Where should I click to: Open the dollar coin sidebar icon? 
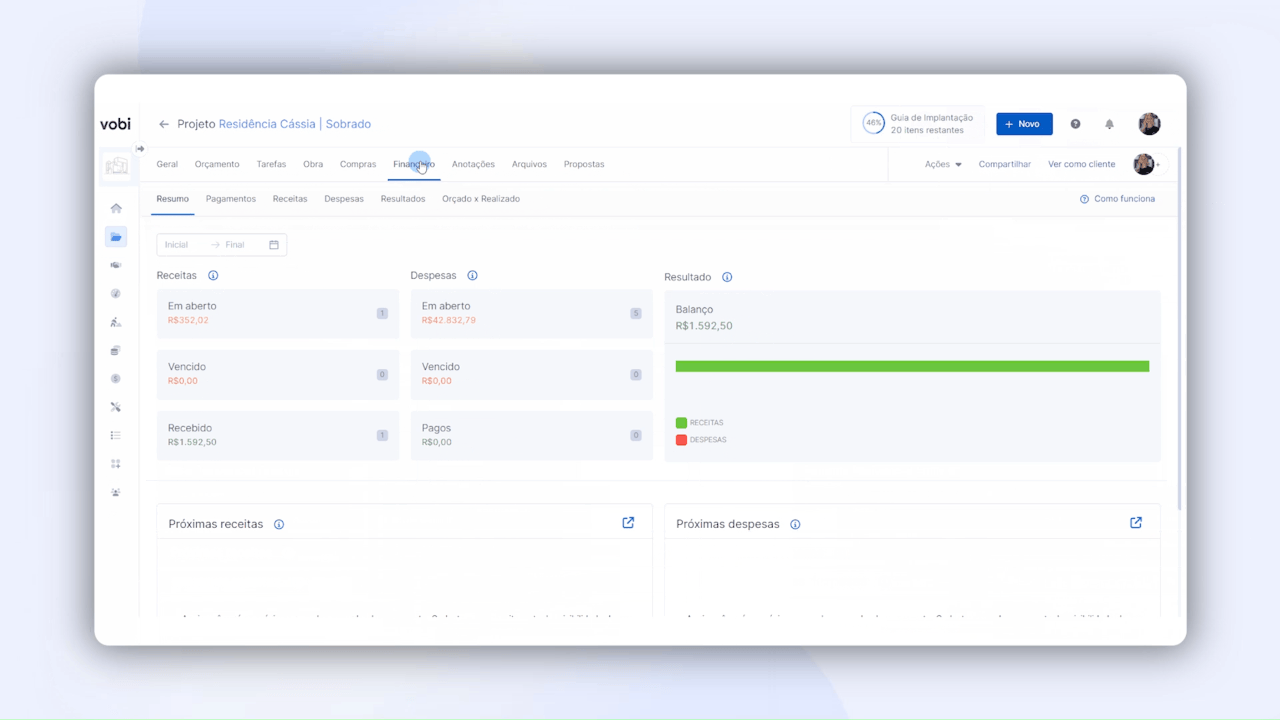[116, 379]
